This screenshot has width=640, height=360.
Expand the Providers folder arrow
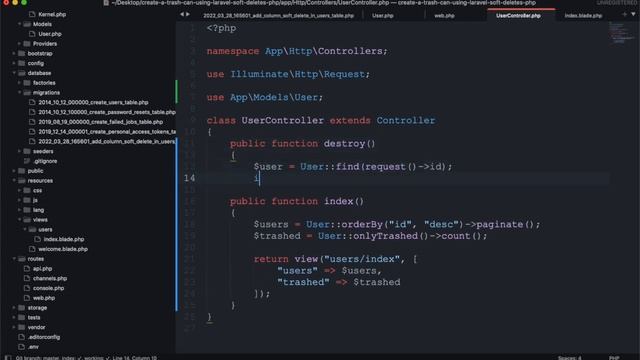click(x=19, y=44)
